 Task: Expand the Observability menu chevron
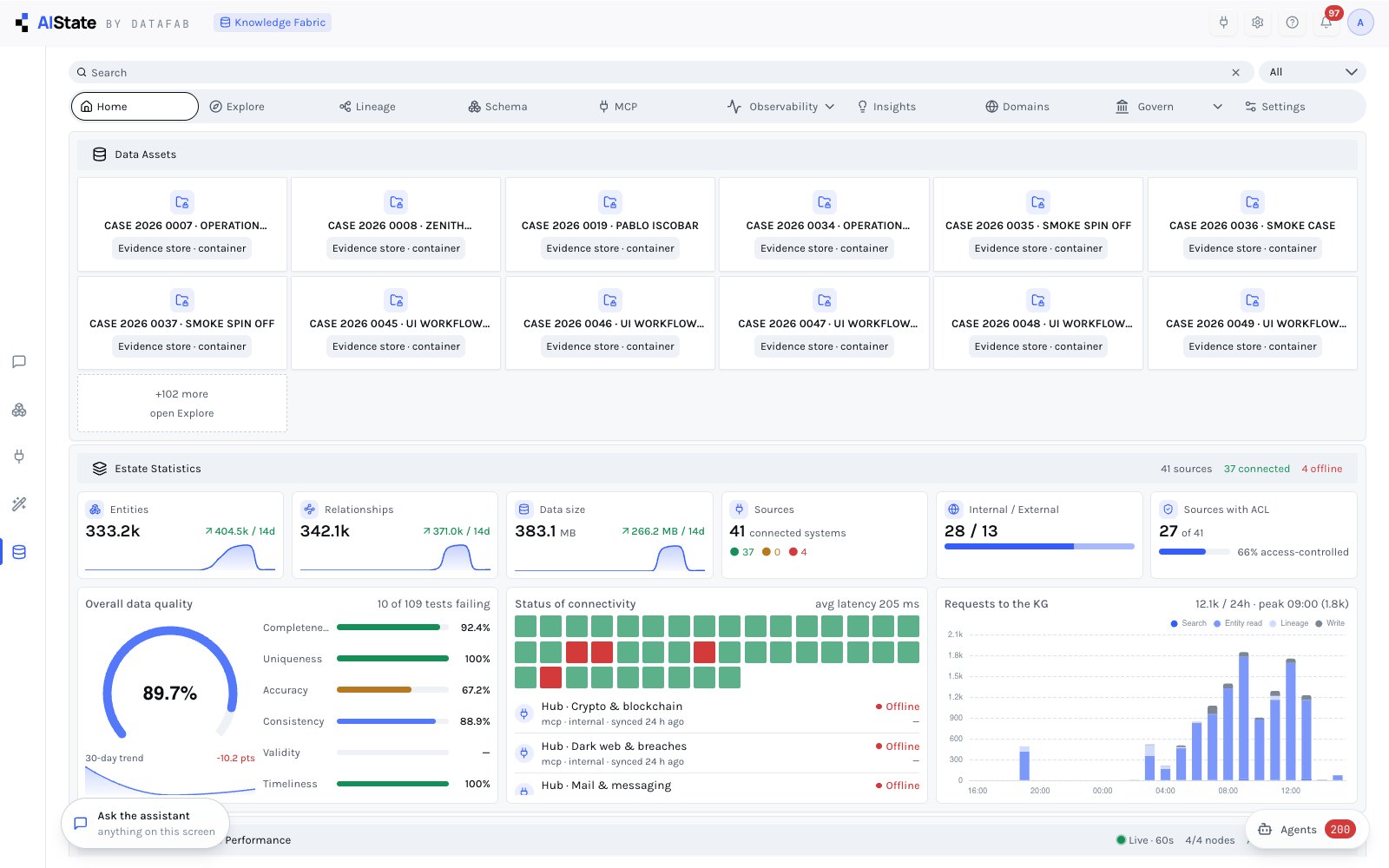point(830,107)
